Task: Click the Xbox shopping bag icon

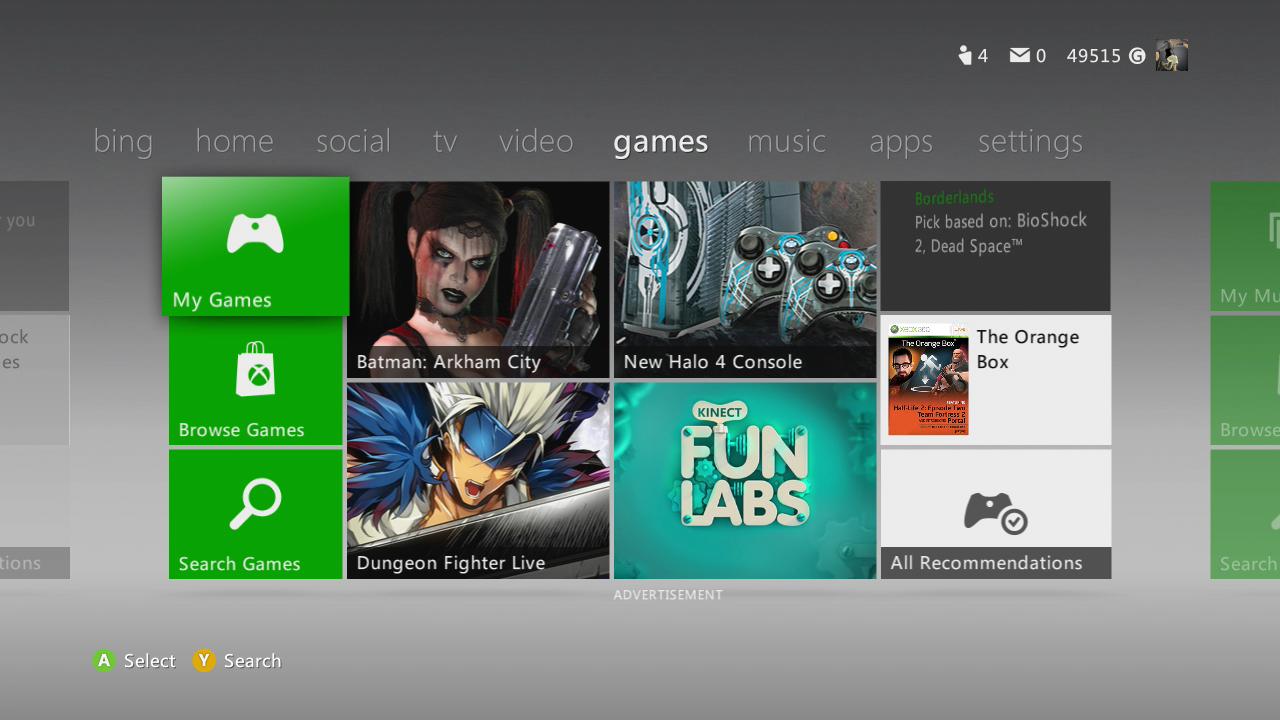Action: click(256, 369)
